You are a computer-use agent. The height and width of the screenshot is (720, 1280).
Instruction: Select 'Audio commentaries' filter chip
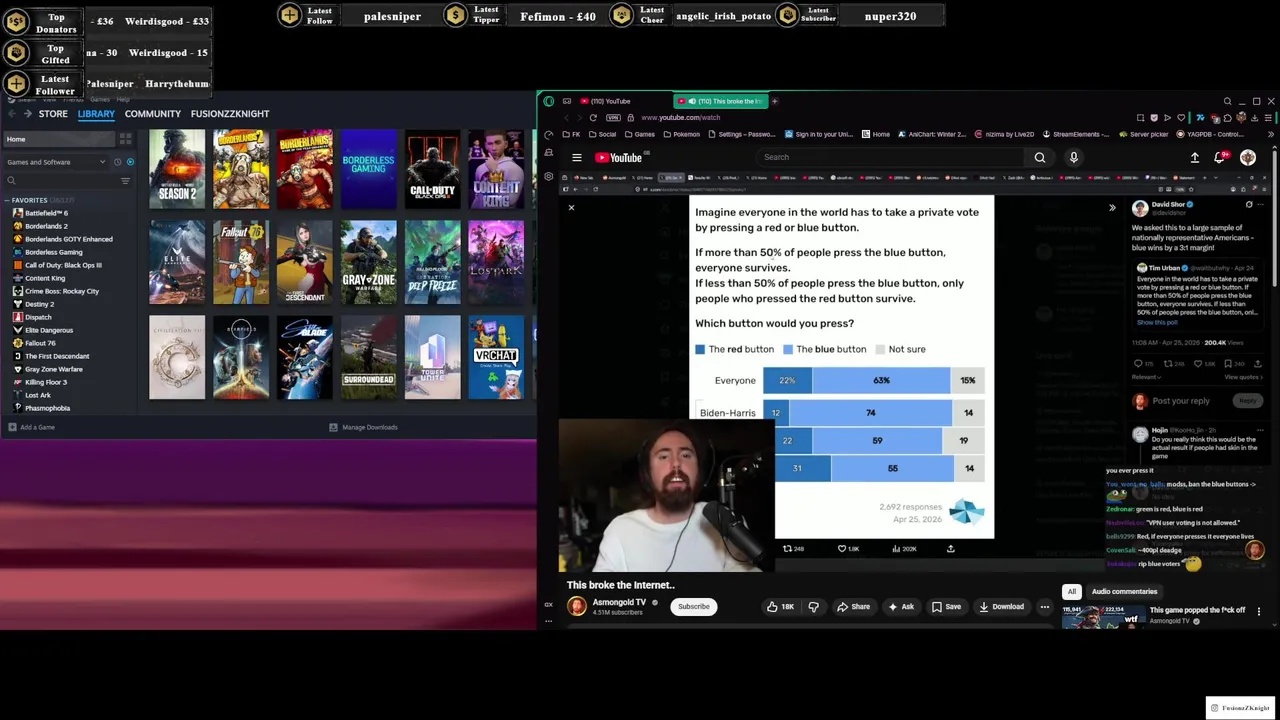pyautogui.click(x=1124, y=591)
